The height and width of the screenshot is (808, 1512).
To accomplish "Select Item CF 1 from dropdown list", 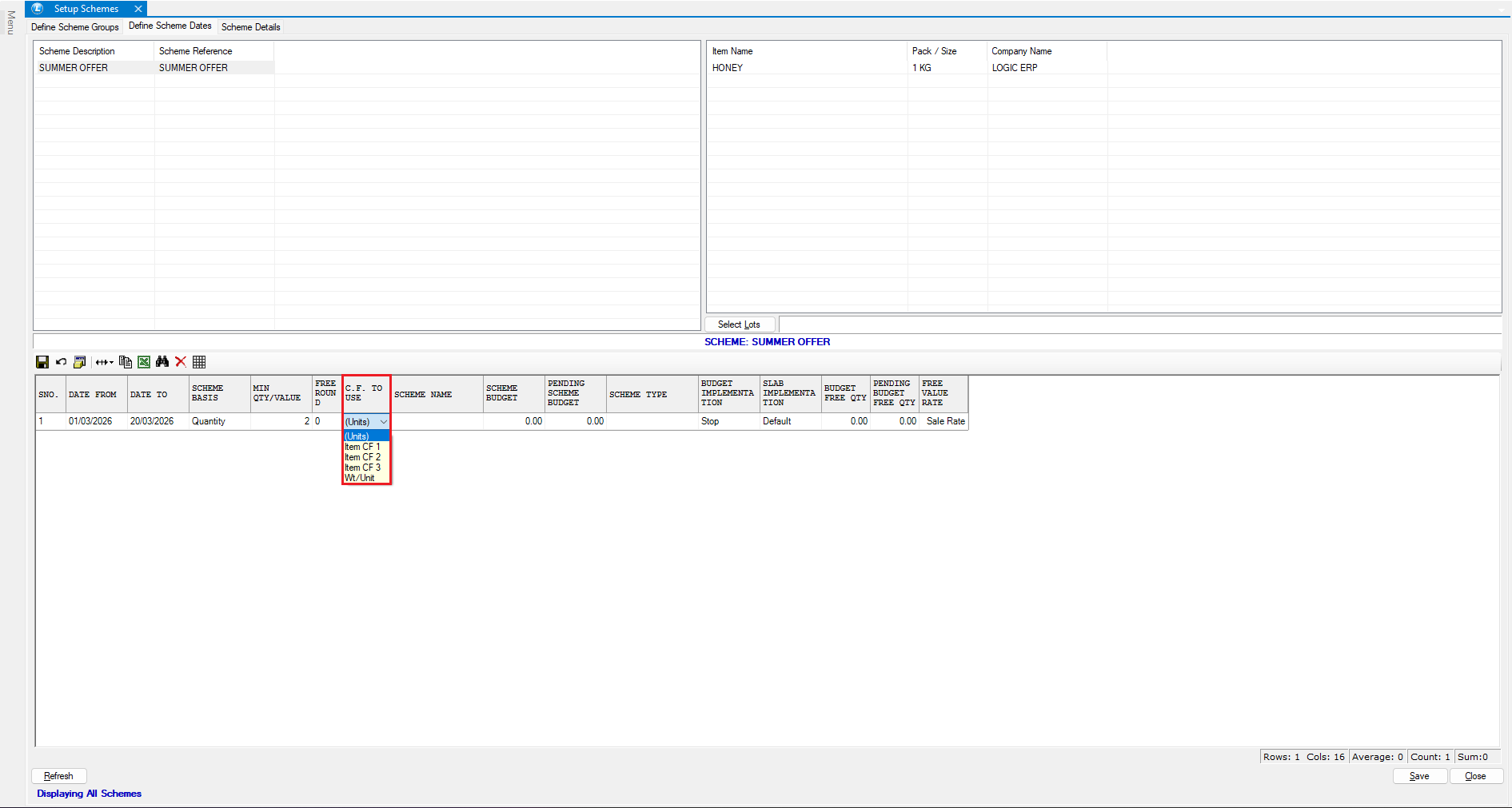I will tap(363, 447).
